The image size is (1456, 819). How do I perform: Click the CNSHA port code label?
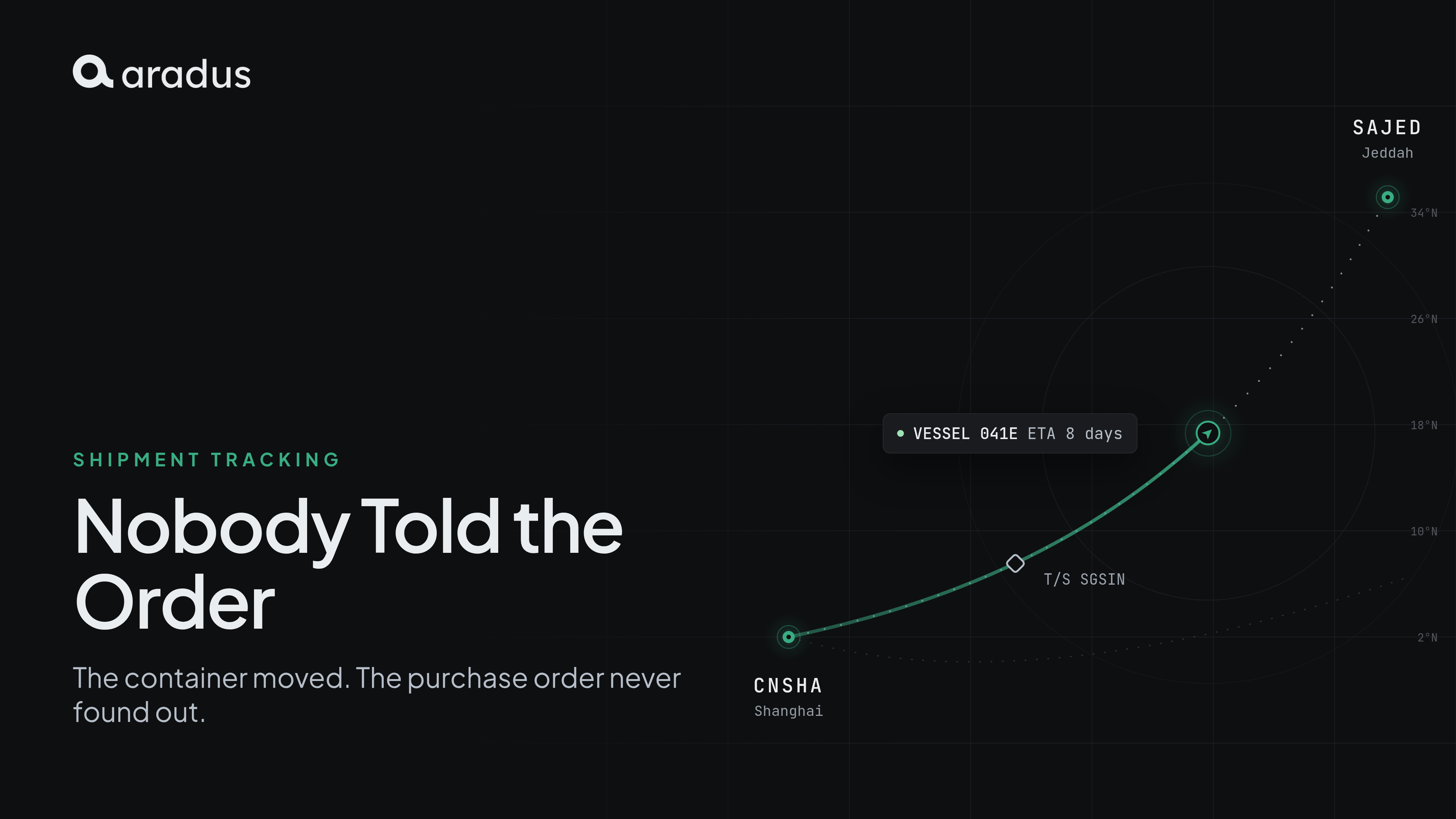[x=788, y=686]
